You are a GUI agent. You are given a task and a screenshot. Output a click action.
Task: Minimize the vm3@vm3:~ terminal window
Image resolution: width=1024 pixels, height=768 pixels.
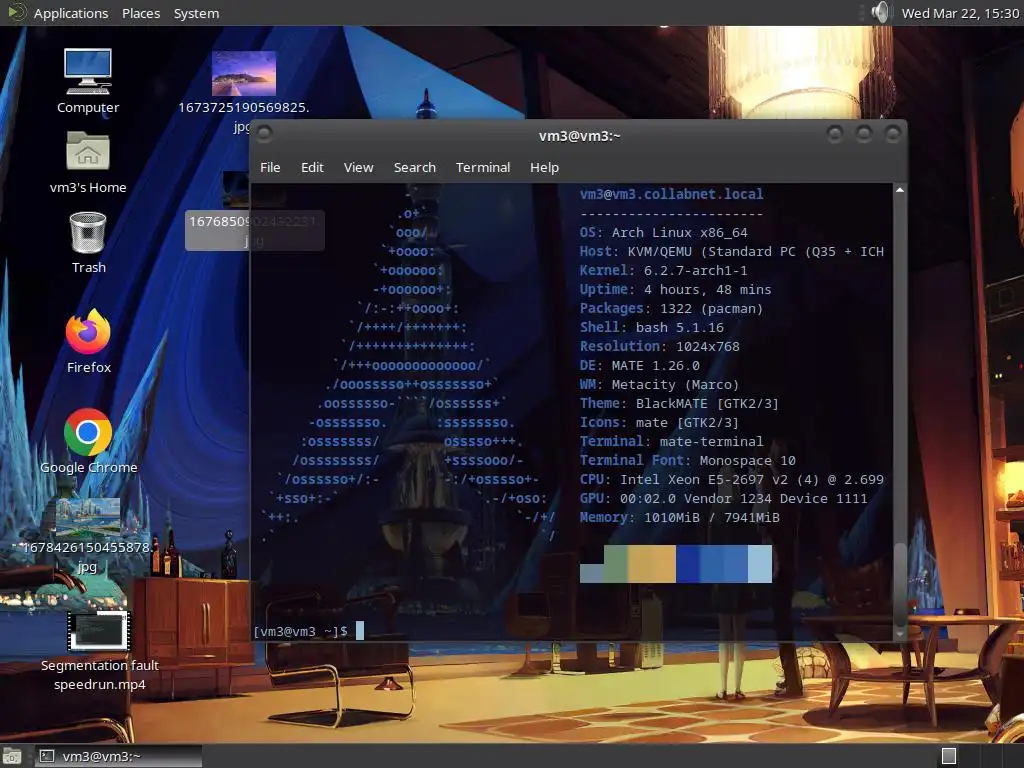[x=835, y=134]
